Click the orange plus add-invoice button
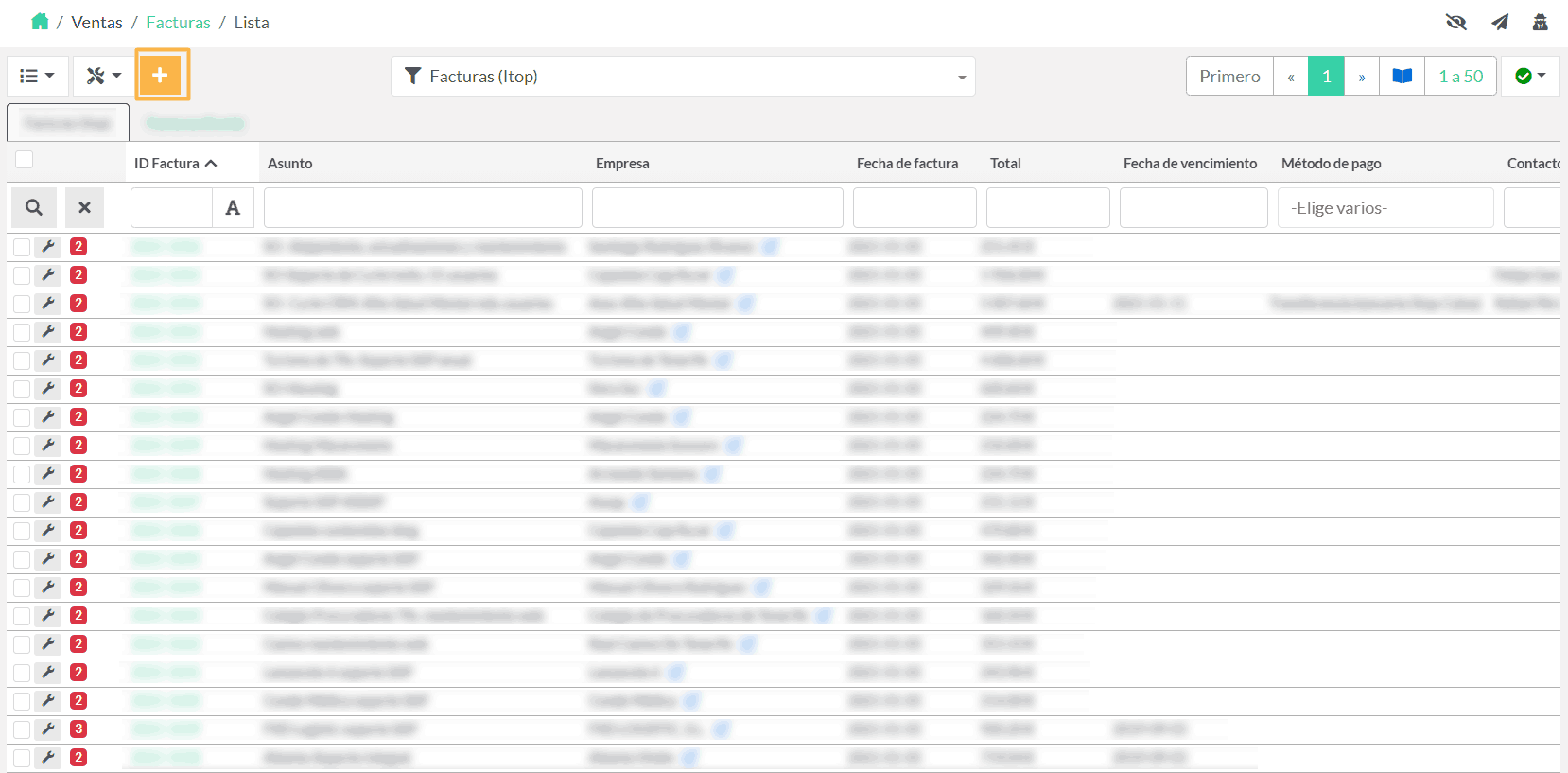This screenshot has height=773, width=1568. (161, 75)
